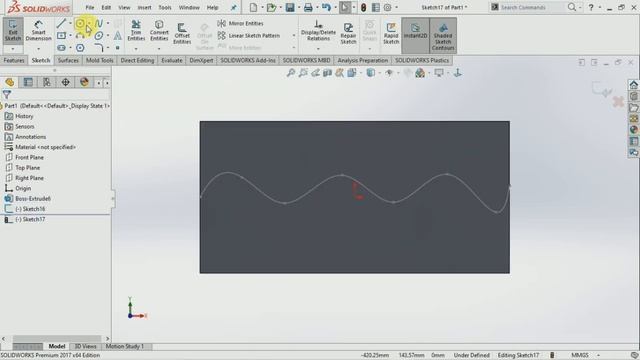Open Display/Delete Relations
This screenshot has height=360, width=640.
click(318, 31)
